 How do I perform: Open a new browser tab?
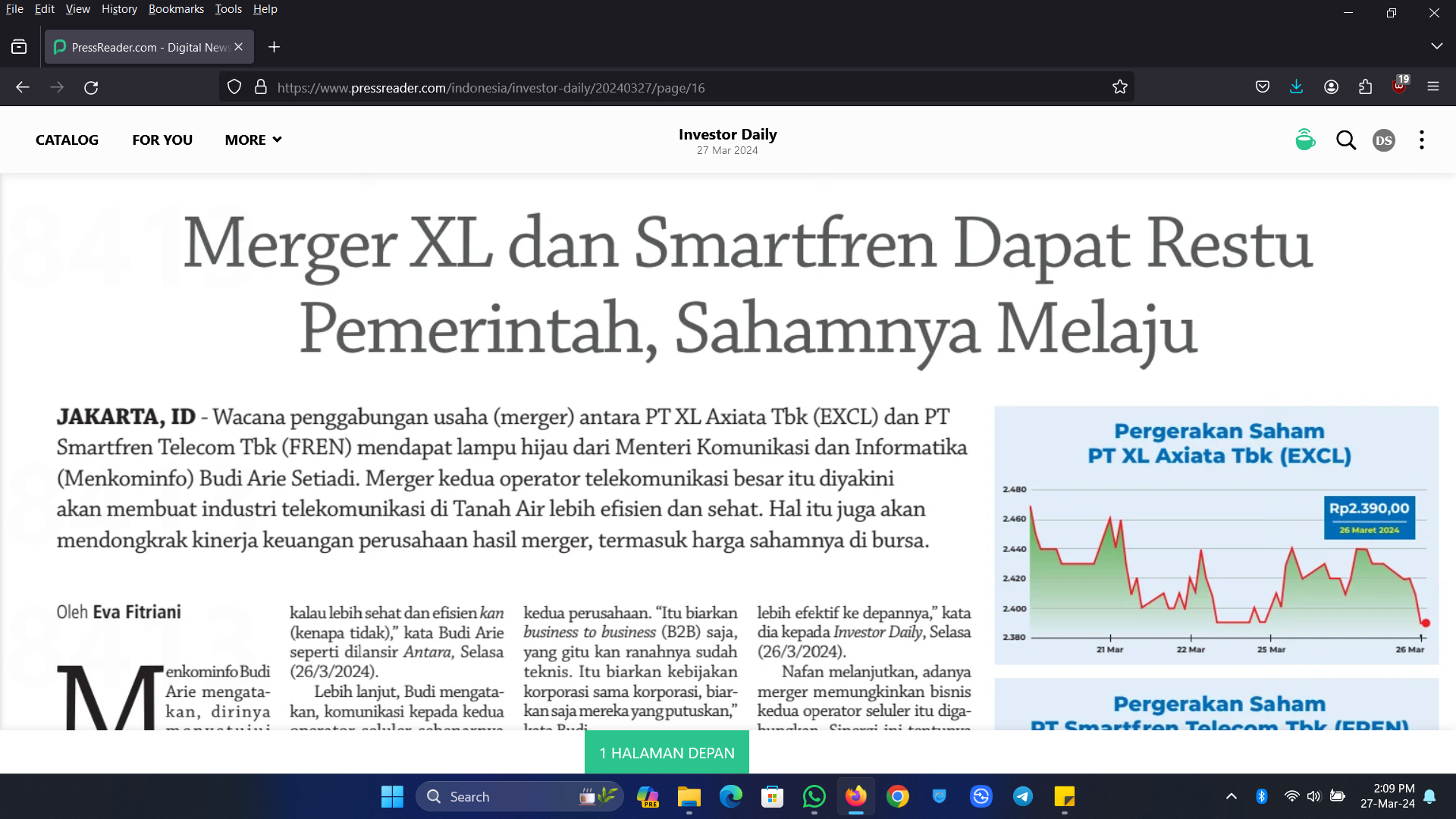275,47
